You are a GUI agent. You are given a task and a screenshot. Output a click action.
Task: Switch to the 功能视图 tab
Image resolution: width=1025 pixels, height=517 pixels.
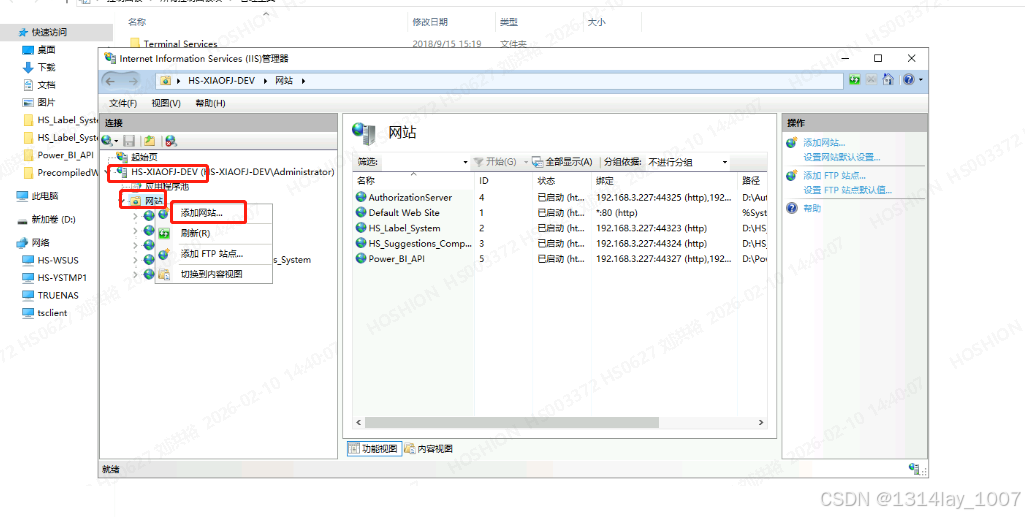[x=373, y=449]
